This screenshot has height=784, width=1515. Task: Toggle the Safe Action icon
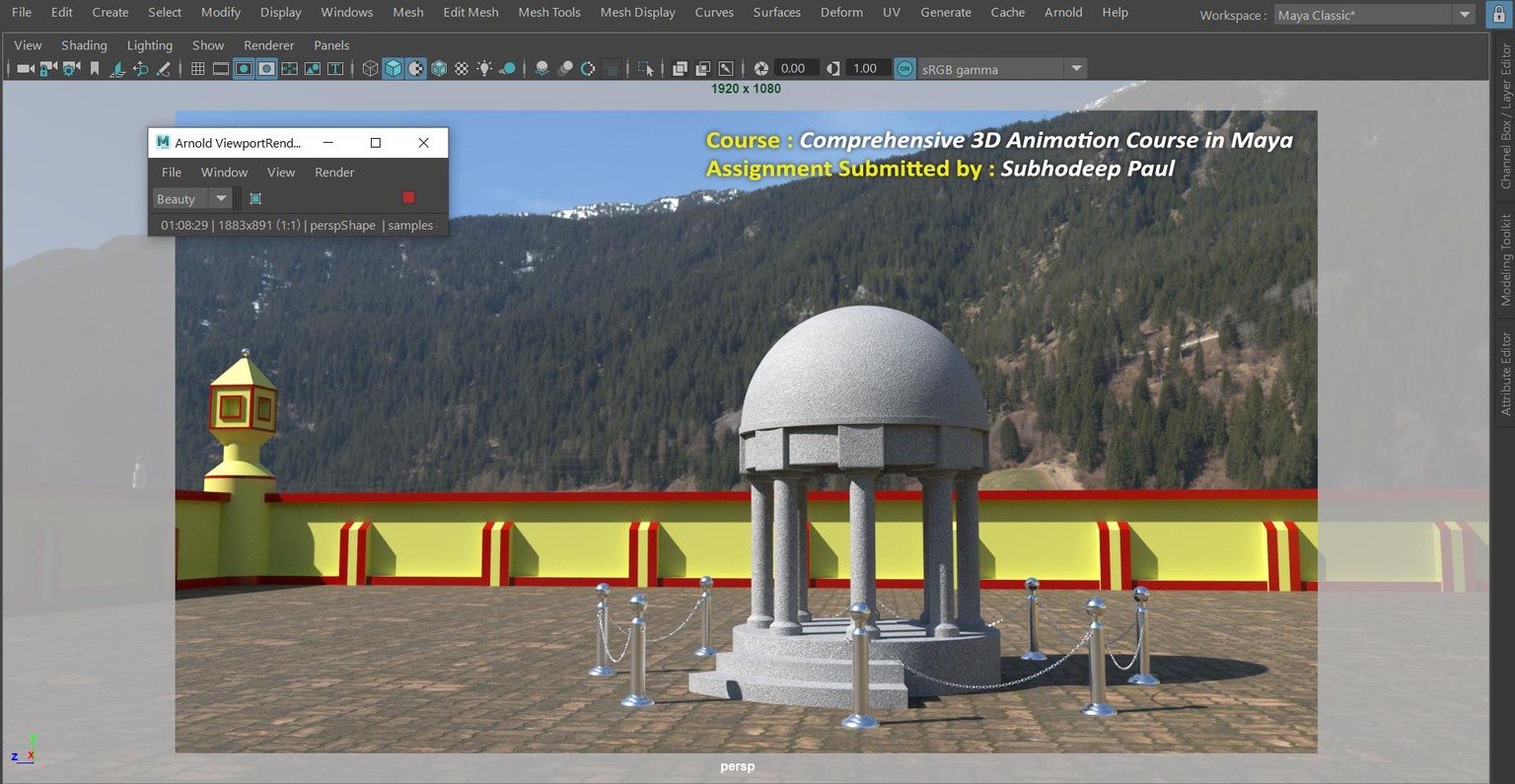312,68
